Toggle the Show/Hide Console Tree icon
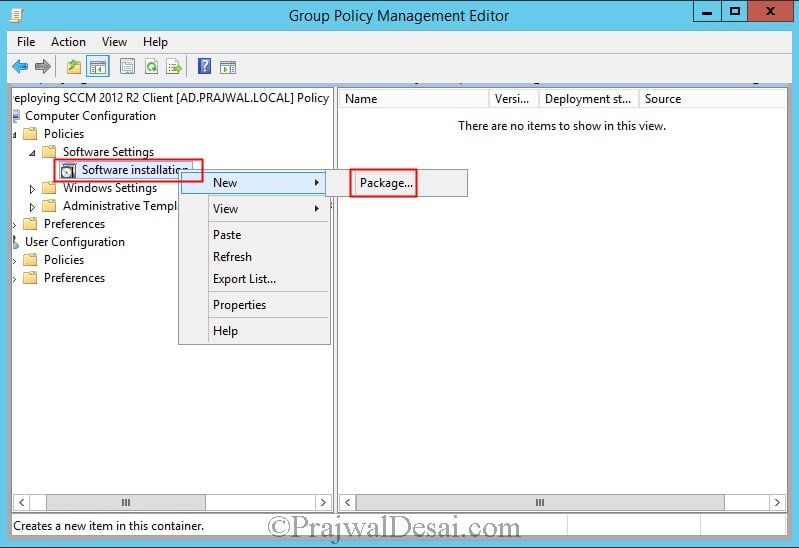This screenshot has height=548, width=799. 97,67
